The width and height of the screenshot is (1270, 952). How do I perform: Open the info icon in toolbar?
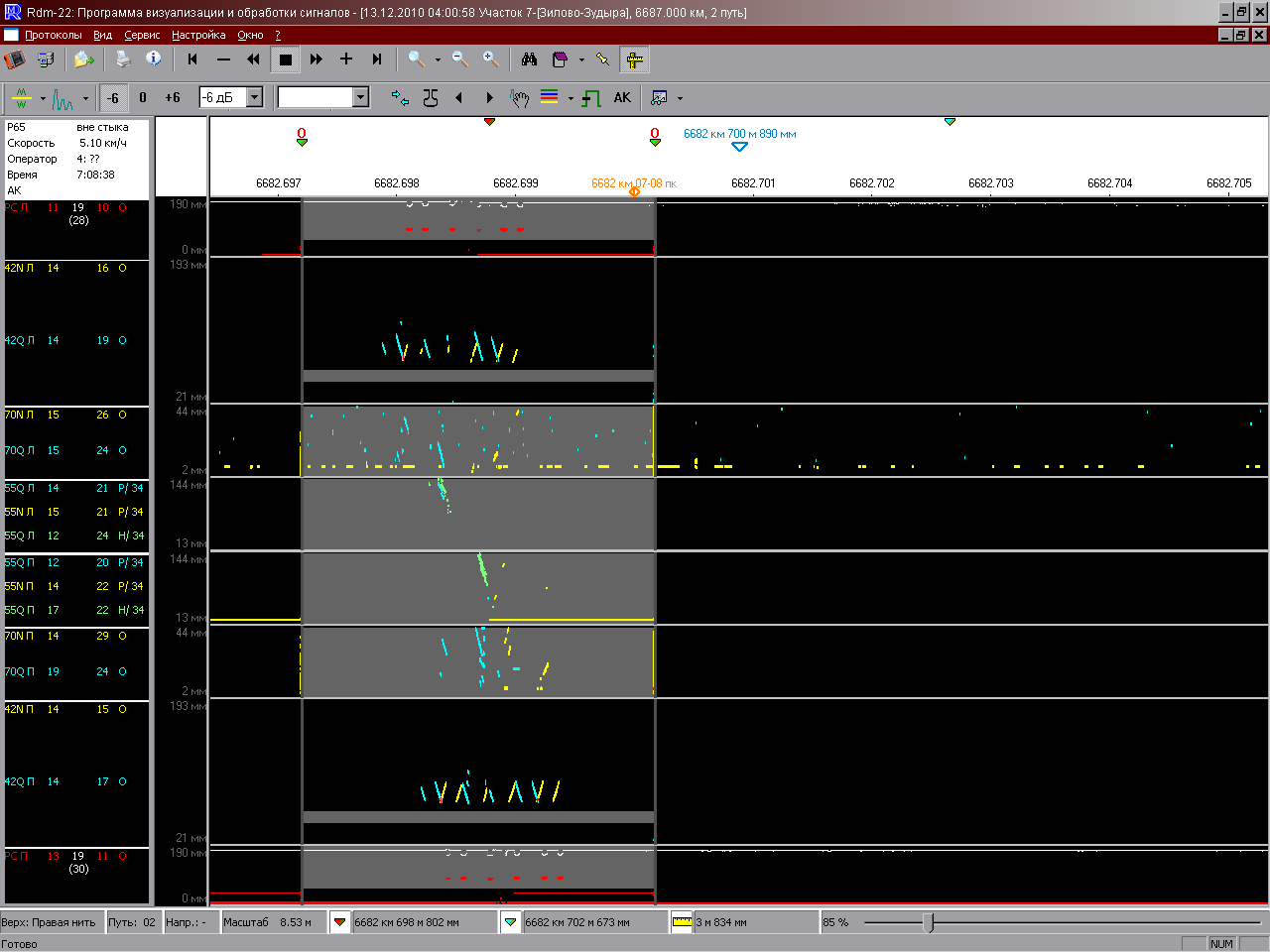coord(154,59)
